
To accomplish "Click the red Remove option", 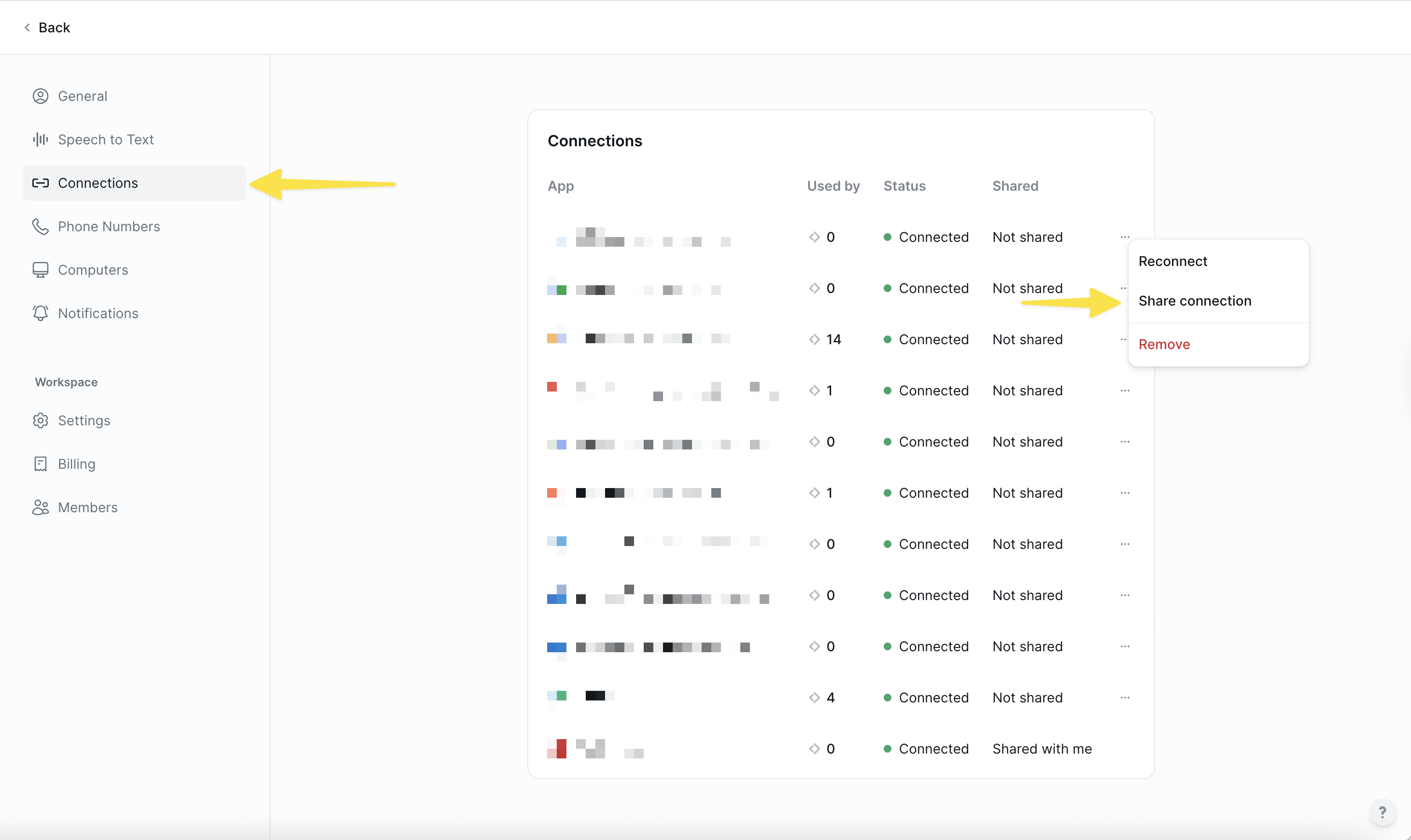I will (x=1164, y=345).
